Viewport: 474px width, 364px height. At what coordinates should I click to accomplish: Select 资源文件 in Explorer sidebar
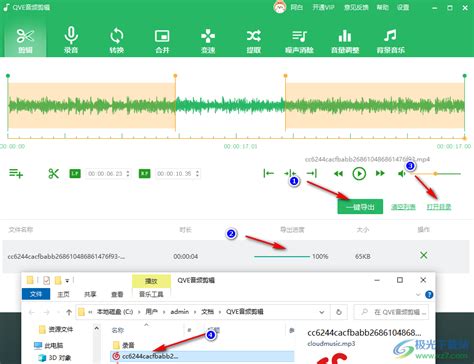coord(56,329)
